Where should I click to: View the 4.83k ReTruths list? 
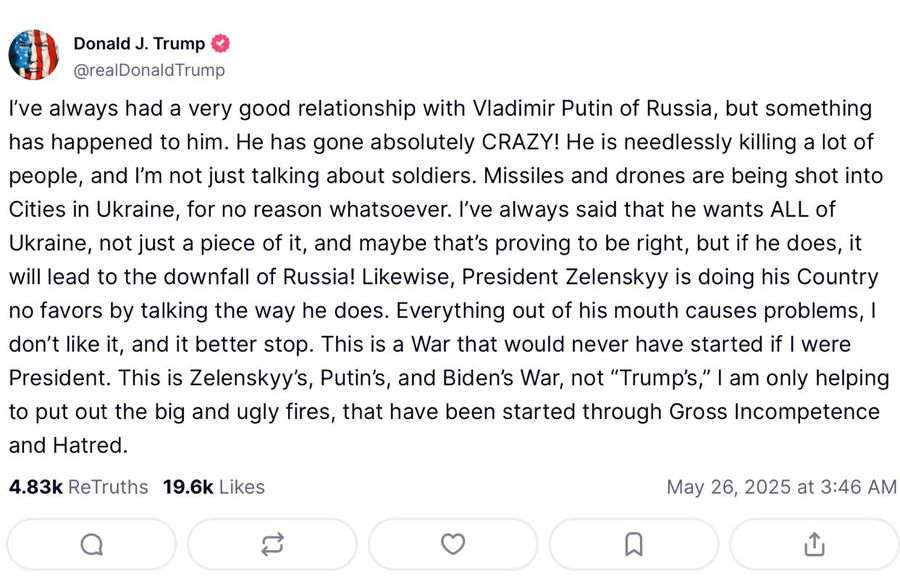coord(78,487)
